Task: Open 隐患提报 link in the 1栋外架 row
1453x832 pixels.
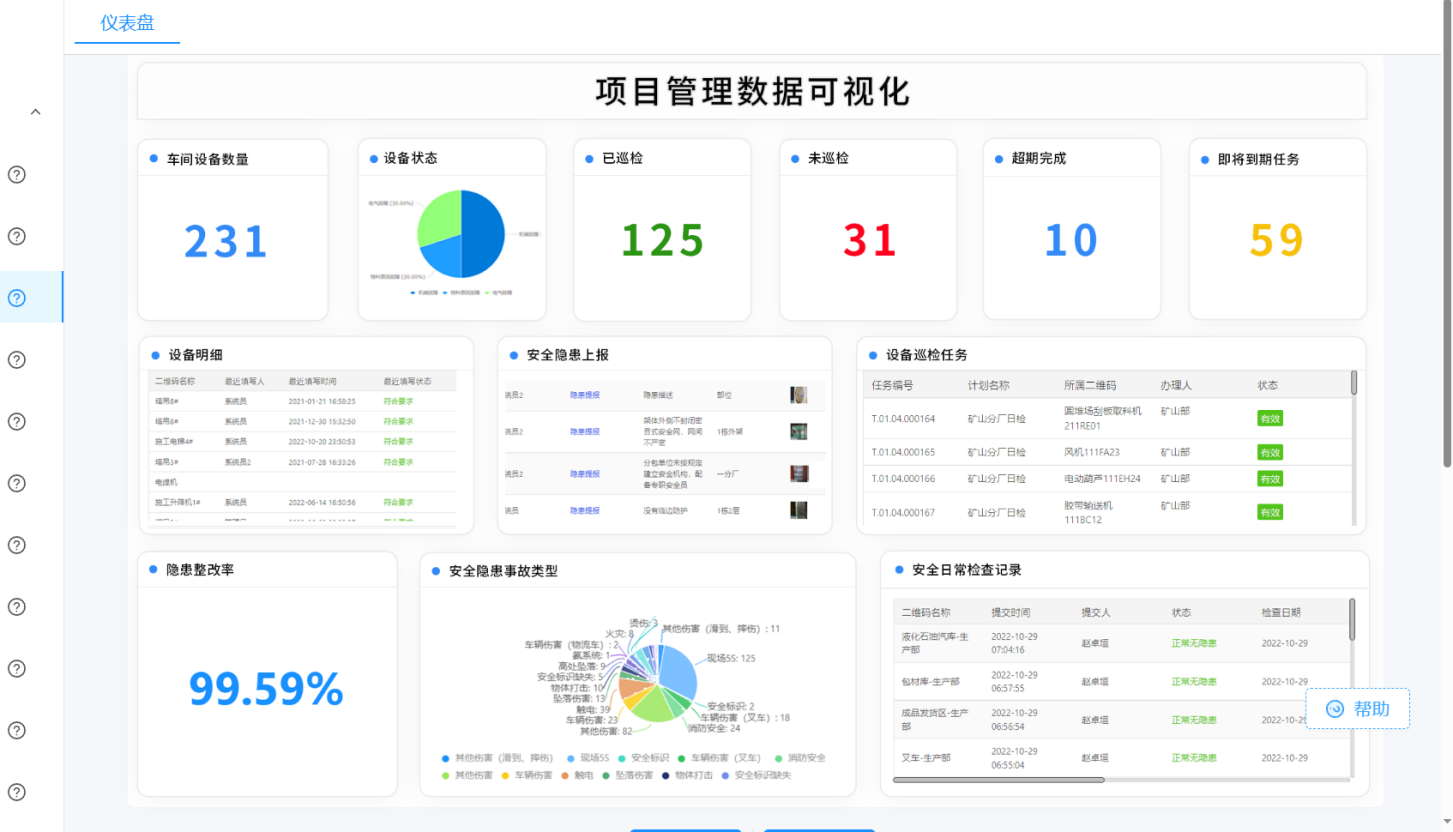Action: (x=585, y=432)
